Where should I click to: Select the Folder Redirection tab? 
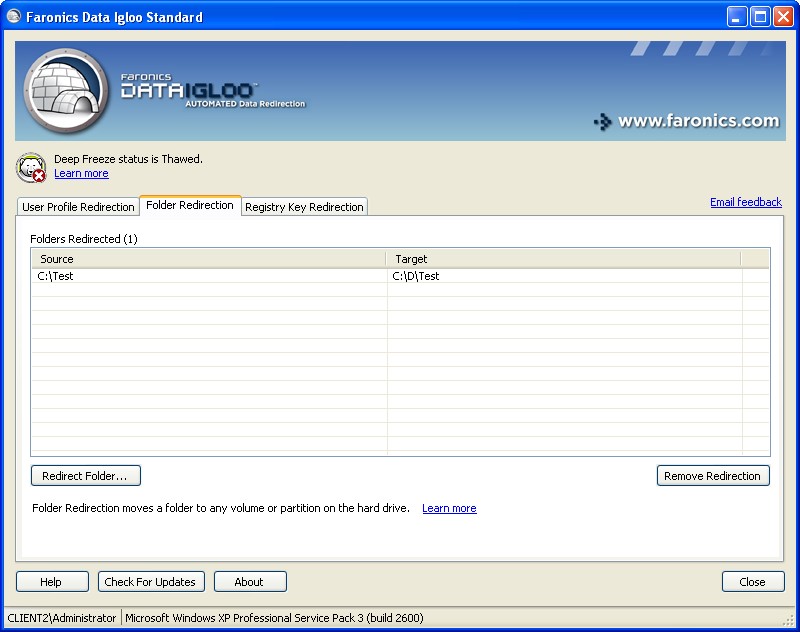pyautogui.click(x=190, y=205)
